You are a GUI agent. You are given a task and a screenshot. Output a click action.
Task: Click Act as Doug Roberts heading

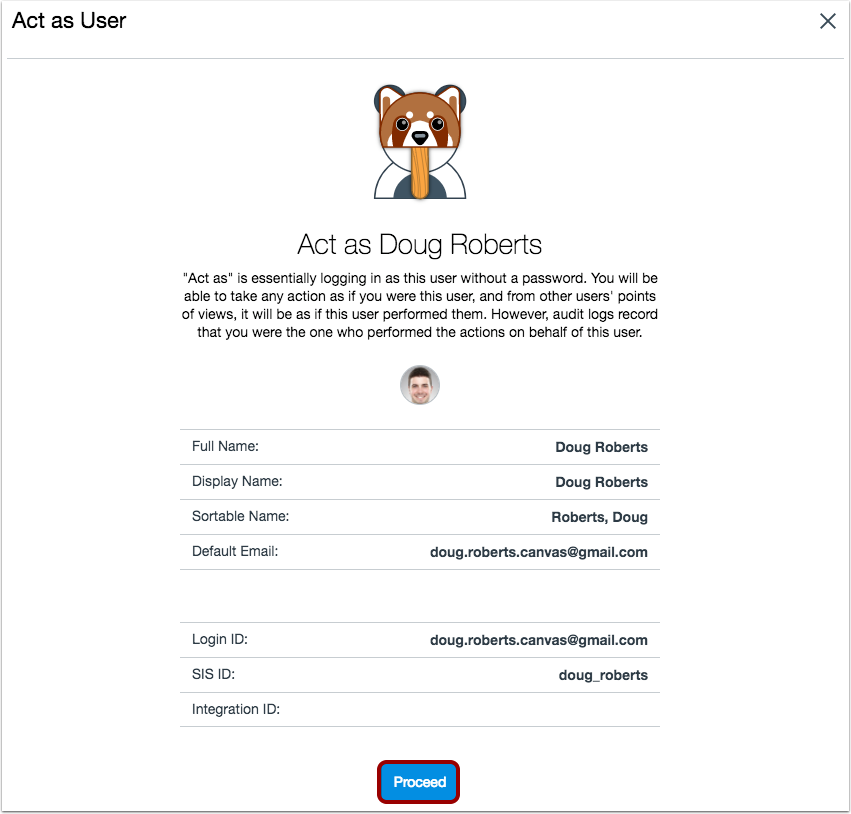point(419,244)
